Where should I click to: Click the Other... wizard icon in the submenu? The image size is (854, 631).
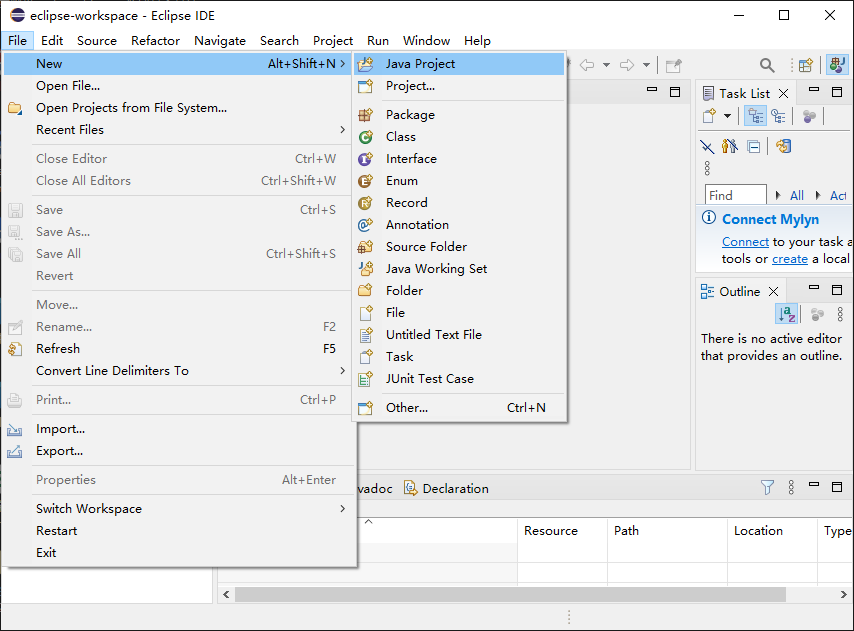[365, 408]
